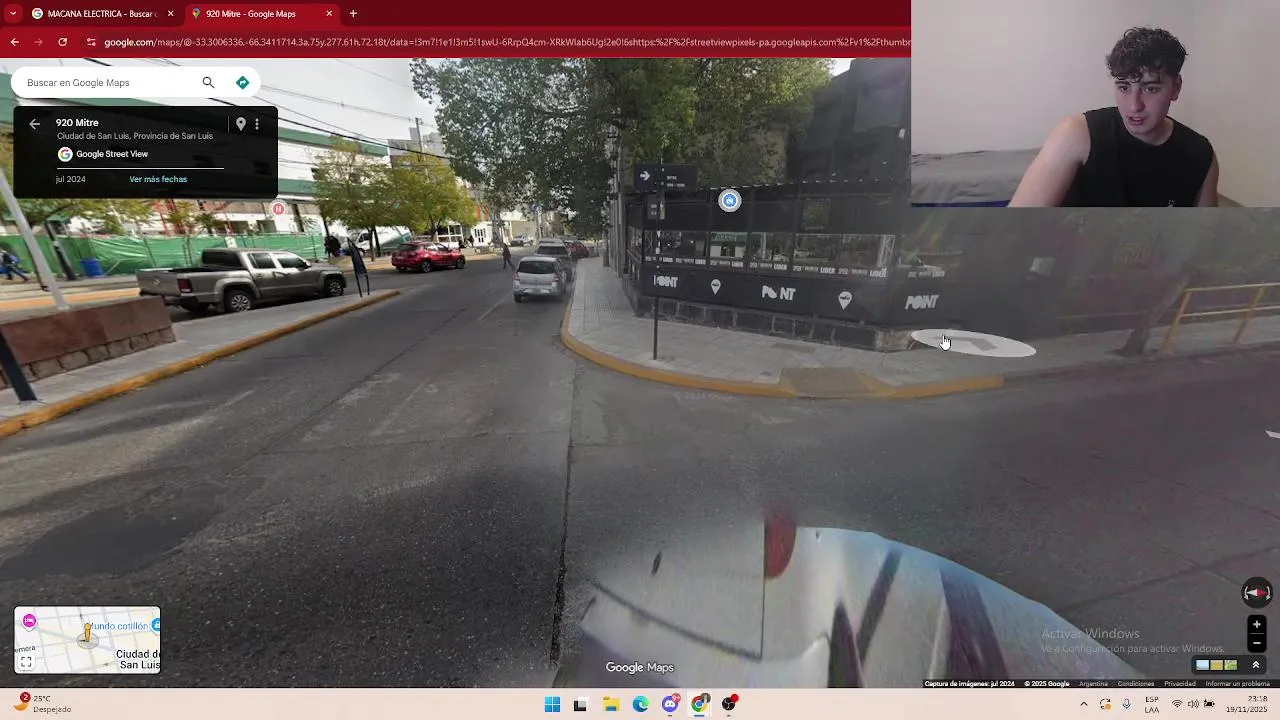1280x720 pixels.
Task: Expand the minimap using the fullscreen icon
Action: 26,662
